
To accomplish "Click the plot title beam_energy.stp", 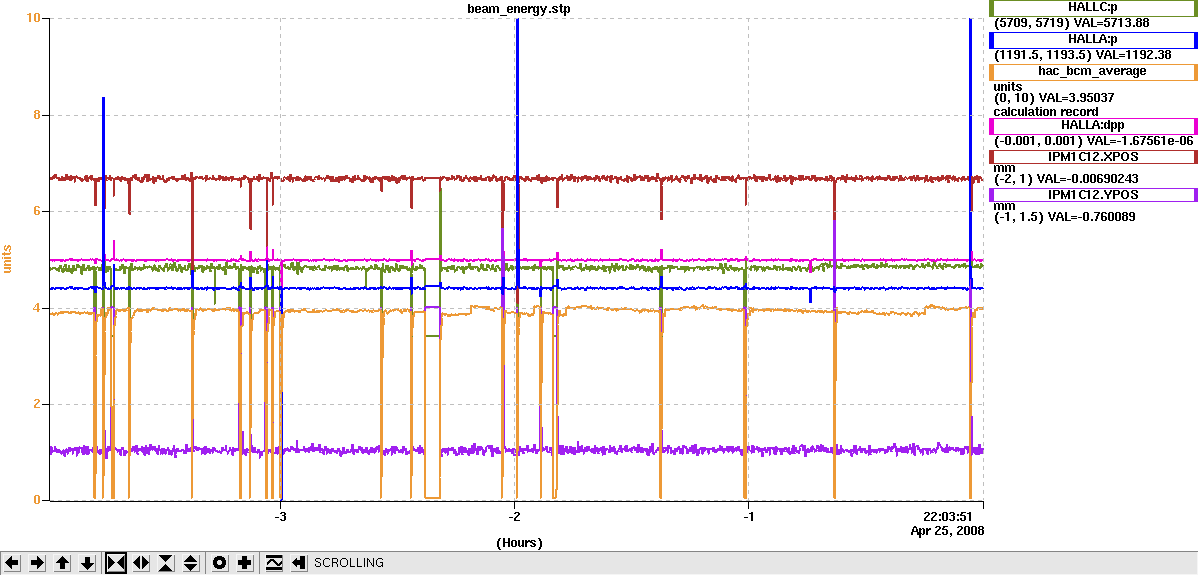I will point(519,8).
